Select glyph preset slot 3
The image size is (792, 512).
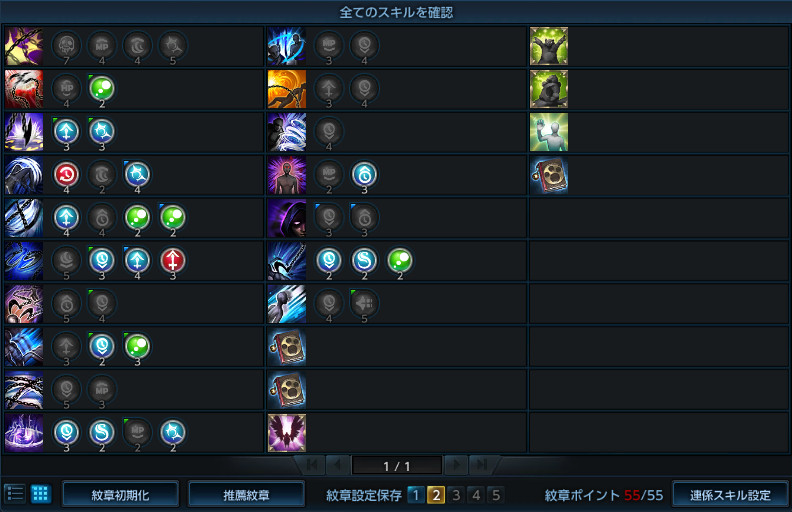tap(456, 495)
